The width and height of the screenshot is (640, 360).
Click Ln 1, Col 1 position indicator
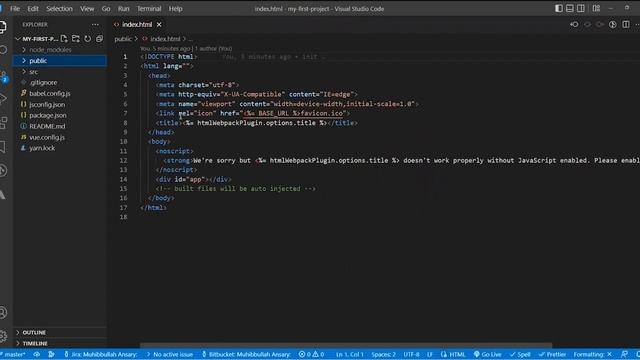pos(349,354)
